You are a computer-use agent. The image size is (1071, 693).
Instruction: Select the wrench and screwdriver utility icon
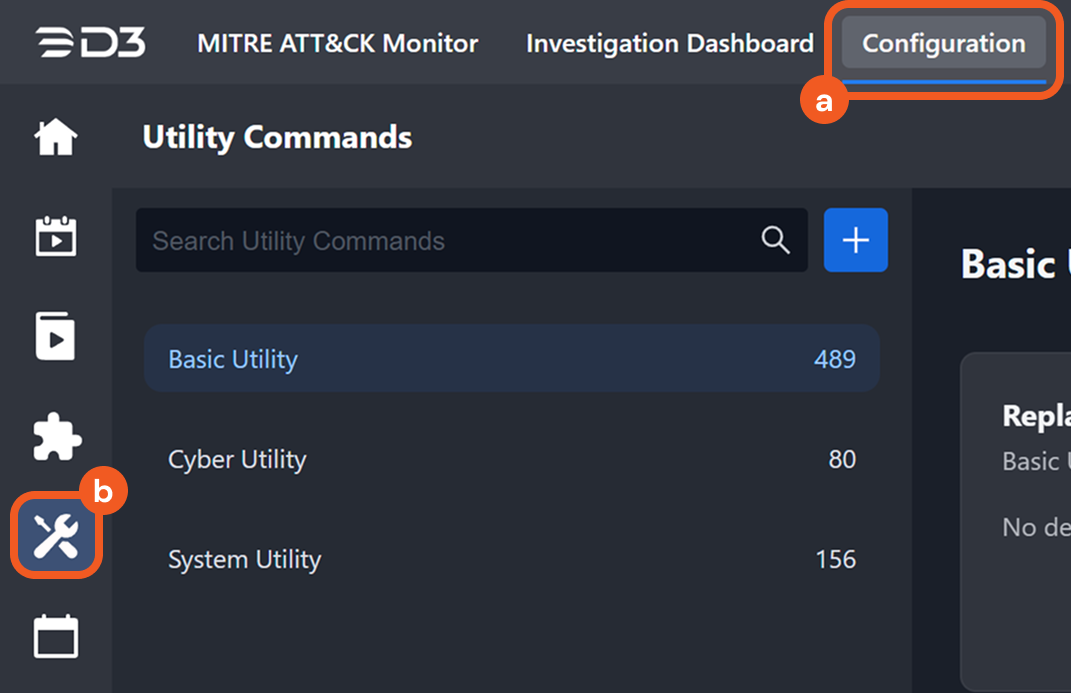pos(56,537)
